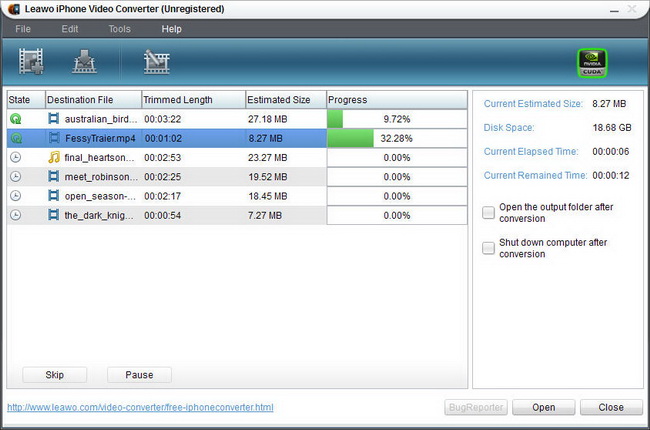Click the Pause button
This screenshot has width=650, height=430.
[139, 375]
